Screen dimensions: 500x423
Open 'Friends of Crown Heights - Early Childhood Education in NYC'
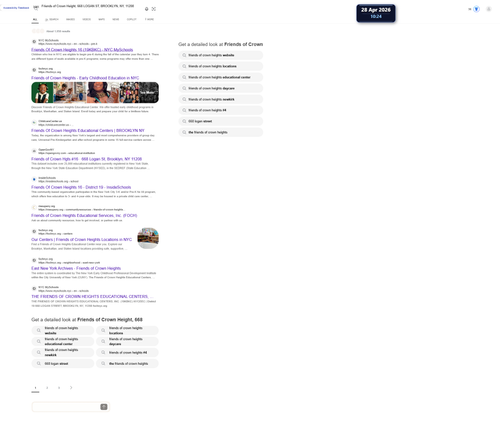(x=85, y=78)
